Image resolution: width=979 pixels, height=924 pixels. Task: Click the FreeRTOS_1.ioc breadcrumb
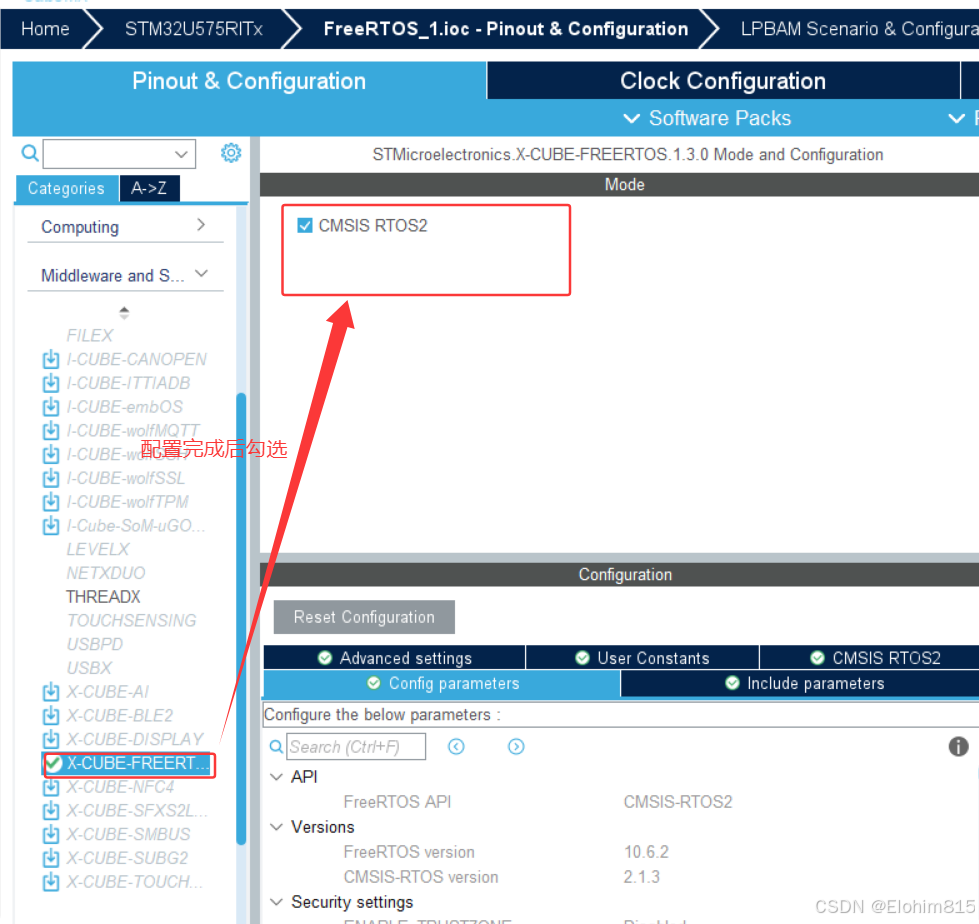pyautogui.click(x=506, y=29)
